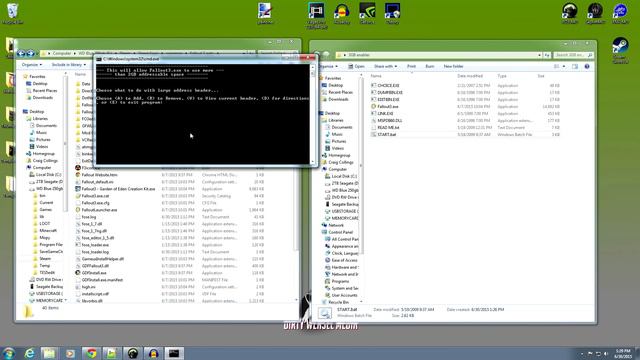Click the taskbar clock
This screenshot has width=640, height=360.
623,353
